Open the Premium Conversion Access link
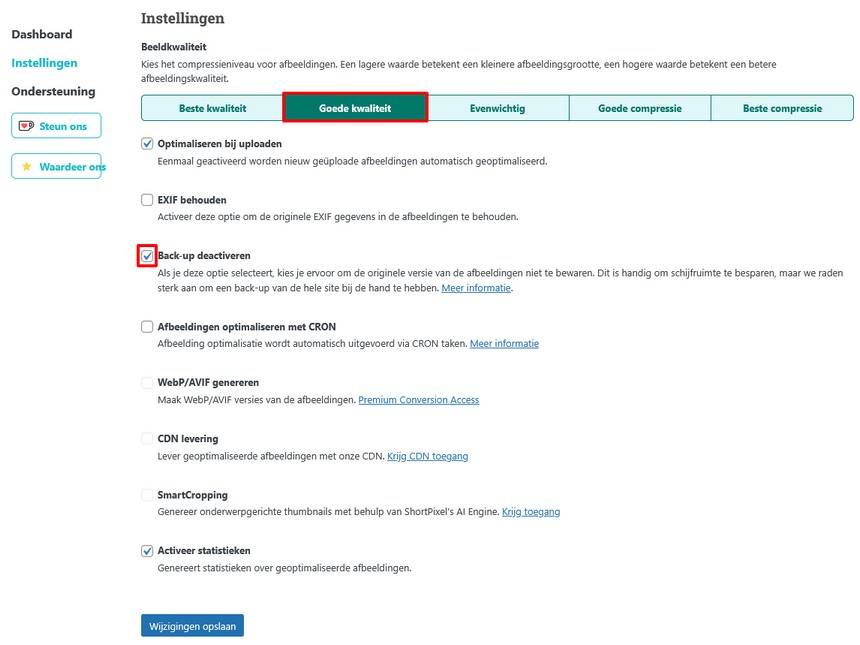This screenshot has height=645, width=860. tap(418, 400)
